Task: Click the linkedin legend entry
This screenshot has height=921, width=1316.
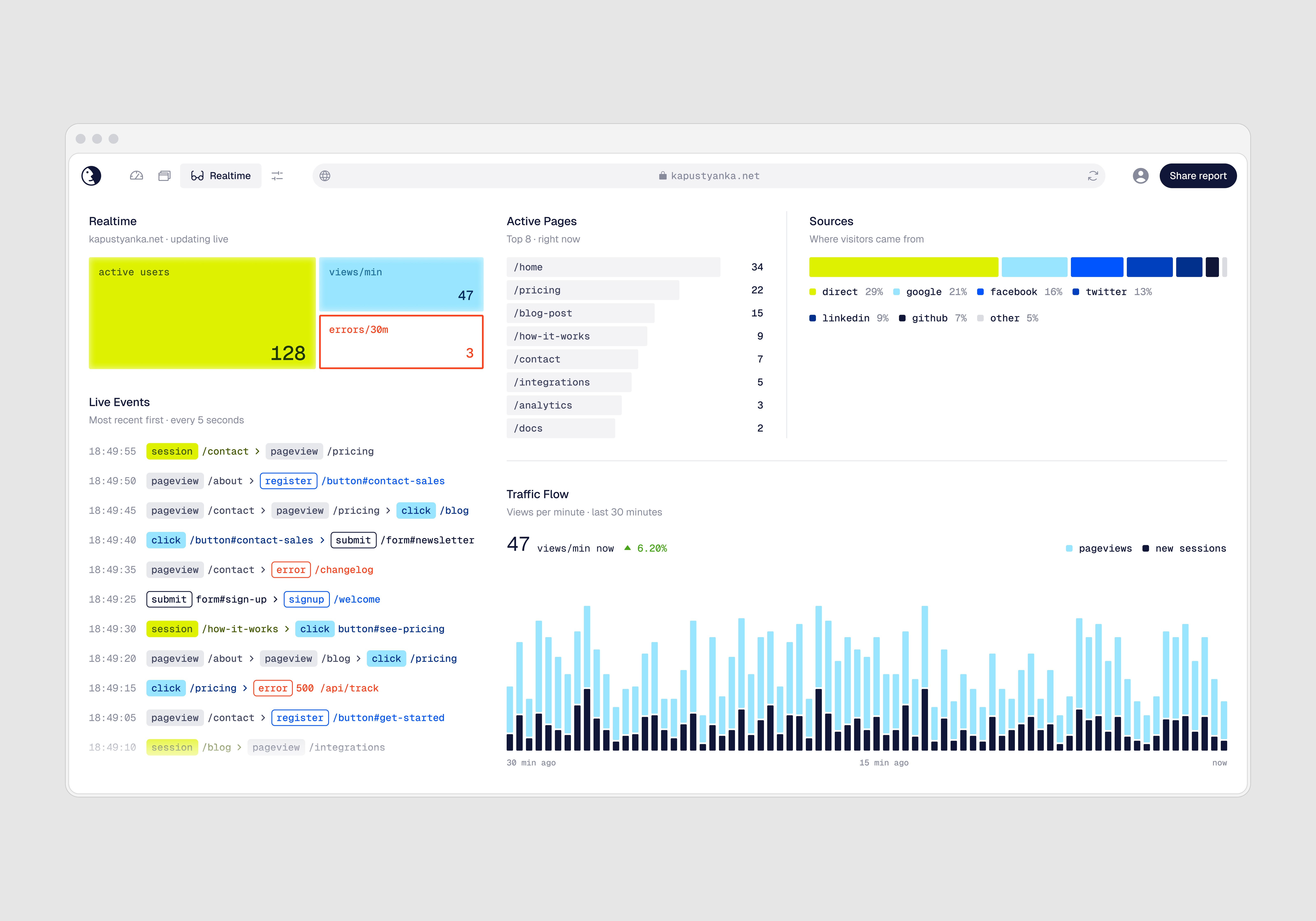Action: [849, 318]
